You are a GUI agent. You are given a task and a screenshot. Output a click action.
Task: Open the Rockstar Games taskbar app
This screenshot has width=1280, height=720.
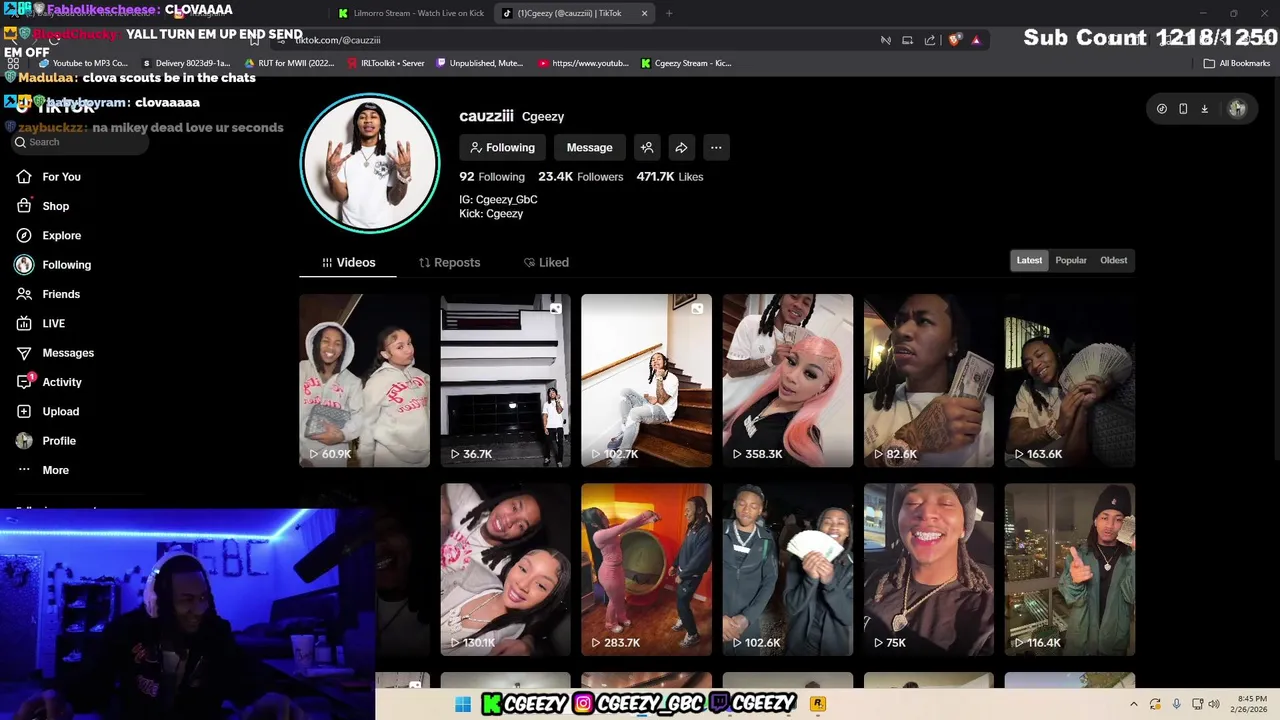pos(818,704)
